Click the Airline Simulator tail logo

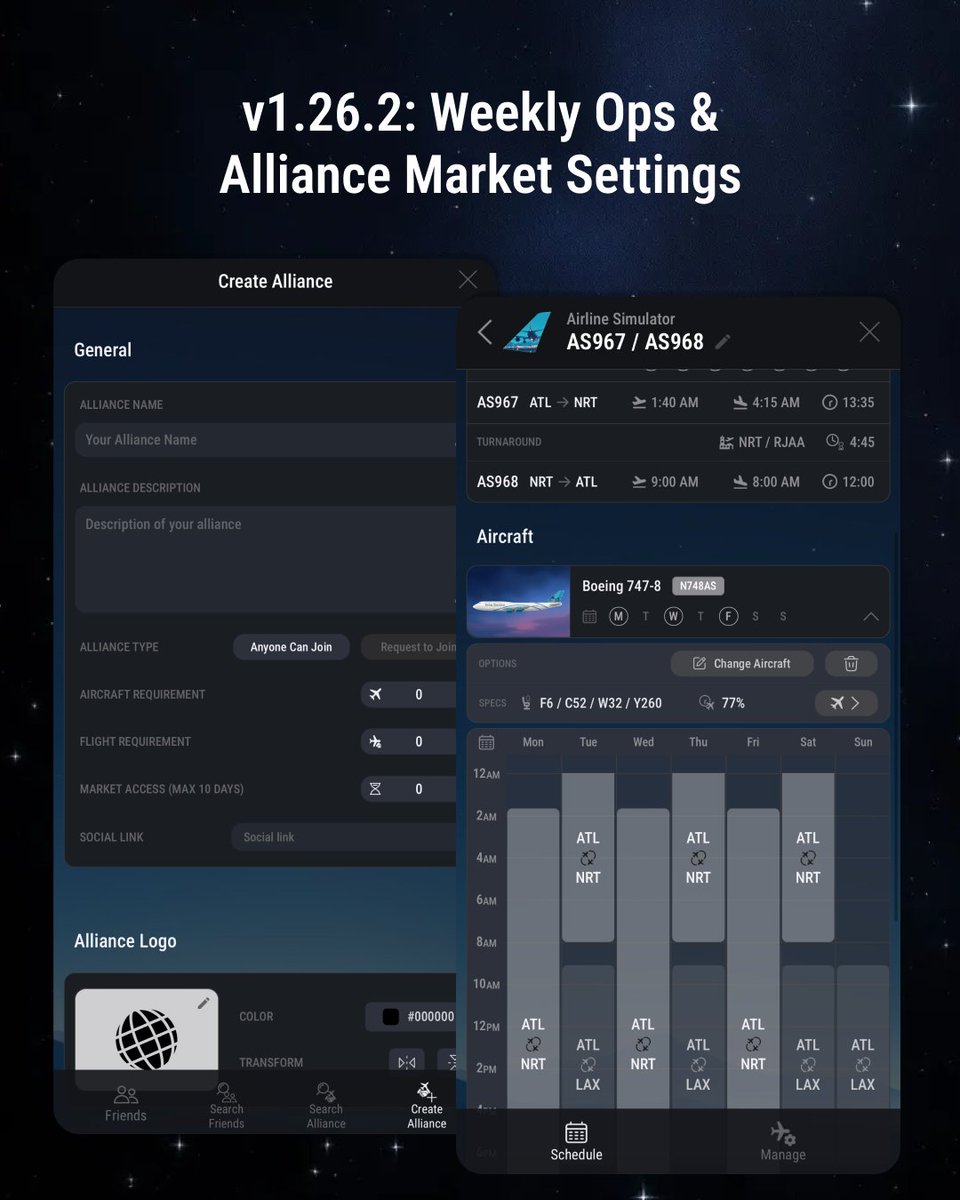point(527,331)
